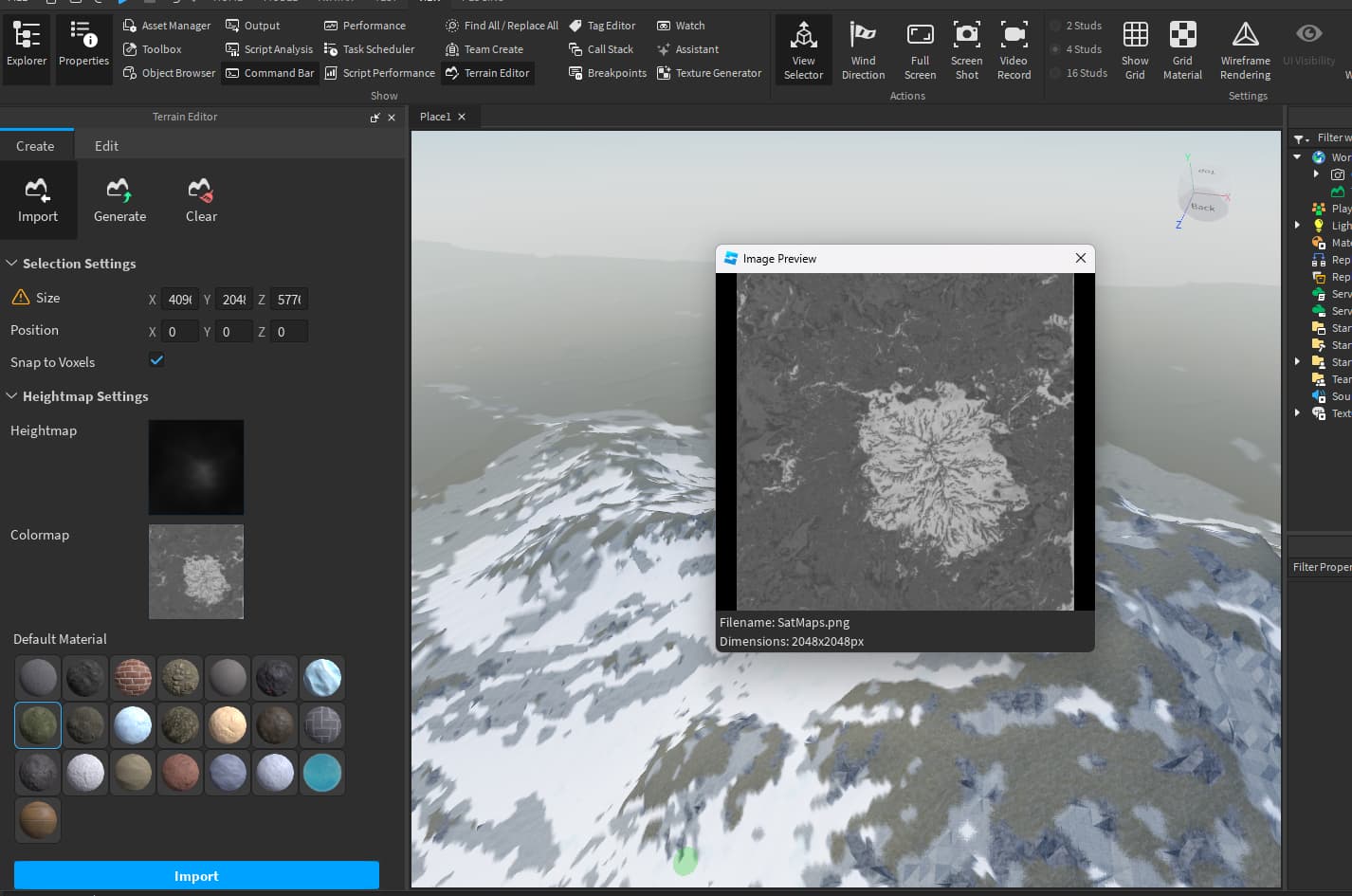This screenshot has height=896, width=1352.
Task: Open the Terrain Editor Generate tool
Action: 119,199
